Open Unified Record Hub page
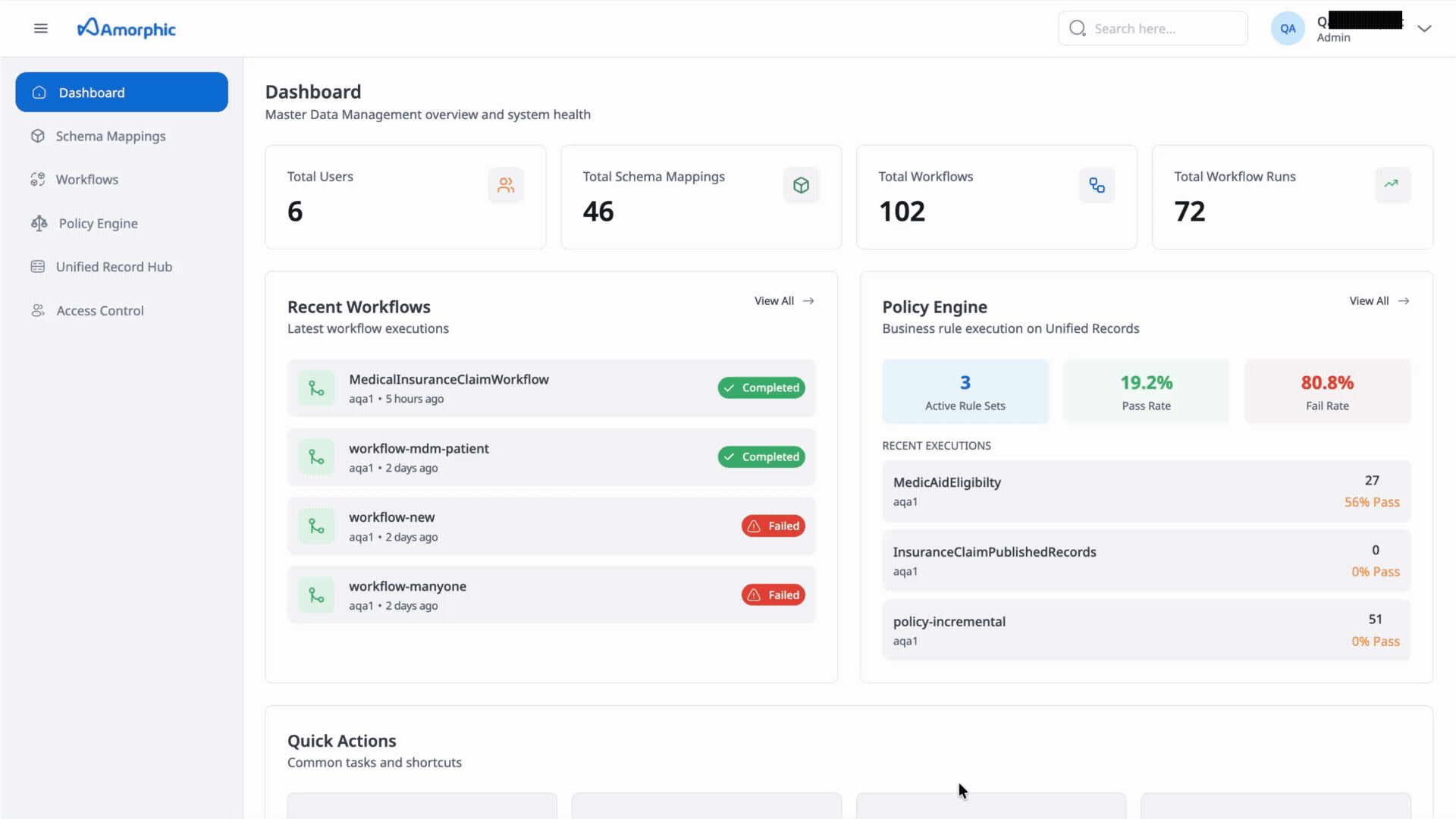The height and width of the screenshot is (819, 1456). 114,267
